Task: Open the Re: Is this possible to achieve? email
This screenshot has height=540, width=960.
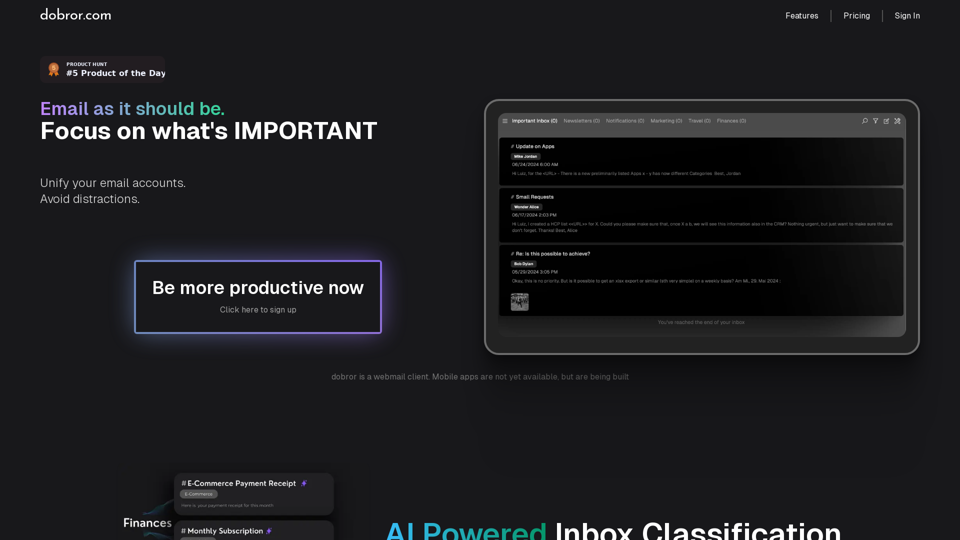Action: click(x=701, y=280)
